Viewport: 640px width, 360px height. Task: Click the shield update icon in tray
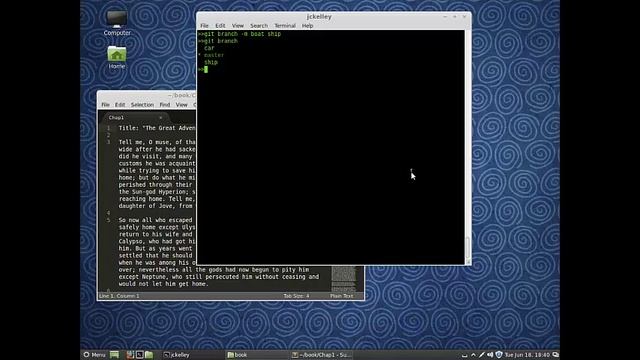(499, 355)
